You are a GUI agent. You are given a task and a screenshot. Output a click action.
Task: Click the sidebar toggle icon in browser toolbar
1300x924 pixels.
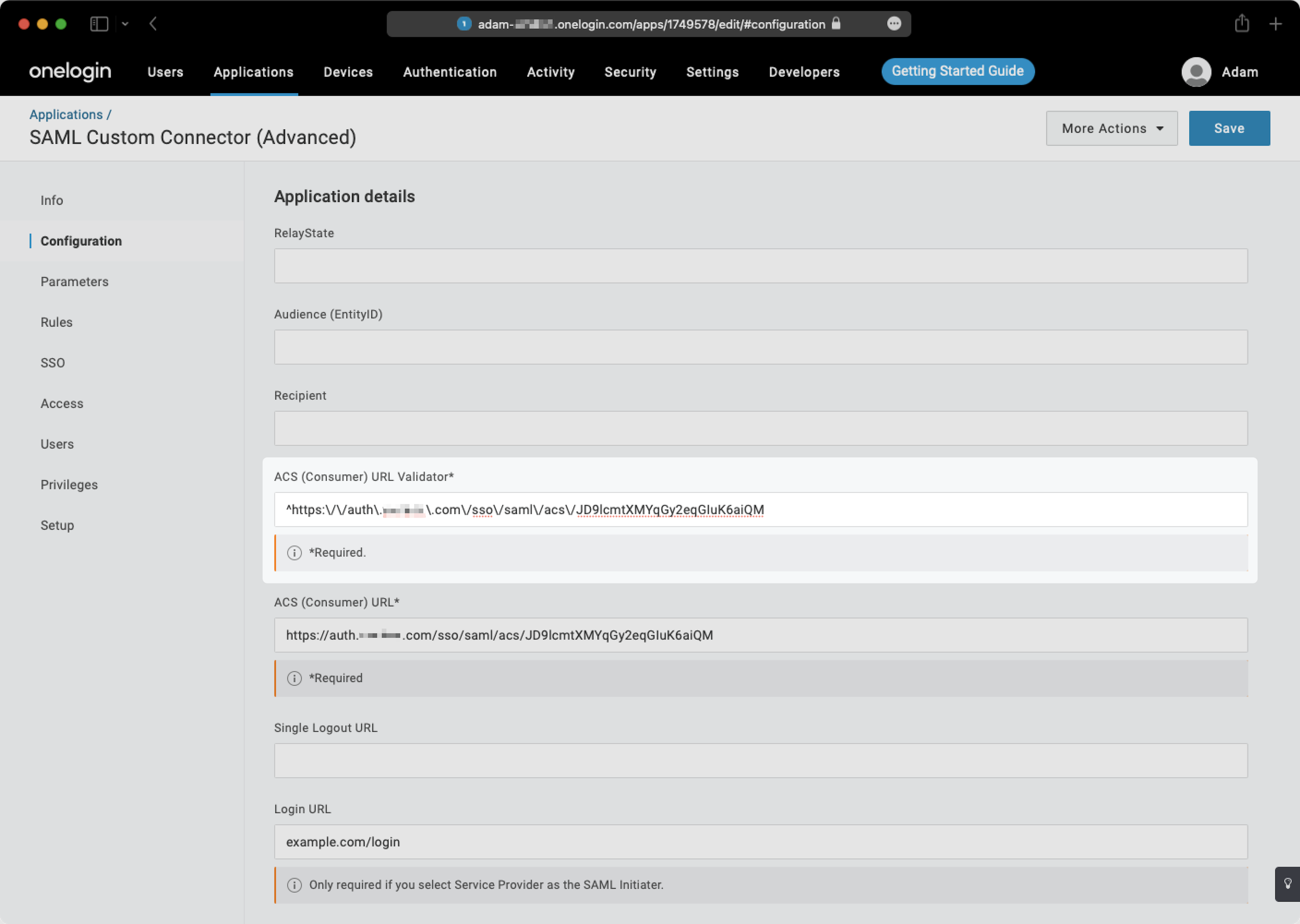99,23
